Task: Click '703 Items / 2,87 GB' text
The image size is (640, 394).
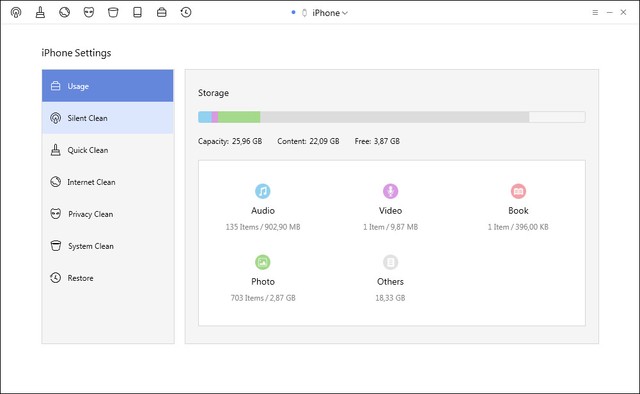Action: point(263,298)
